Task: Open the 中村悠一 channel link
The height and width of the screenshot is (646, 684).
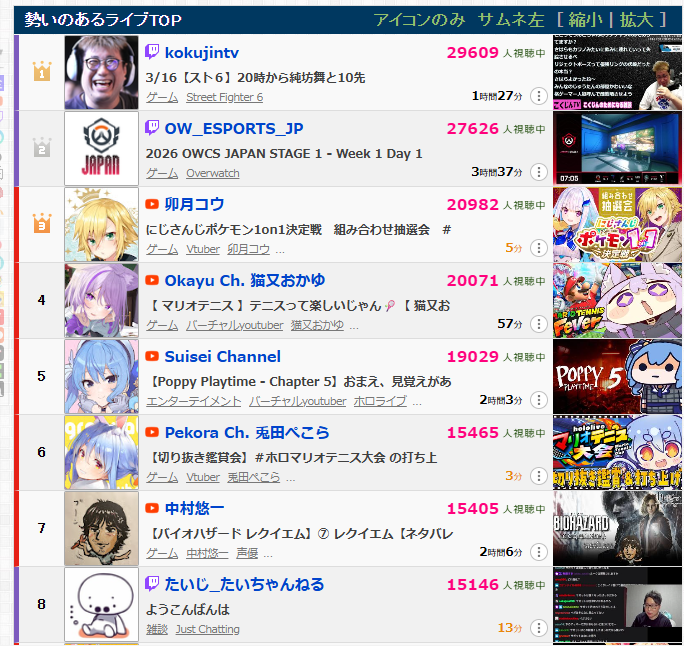Action: [x=194, y=508]
